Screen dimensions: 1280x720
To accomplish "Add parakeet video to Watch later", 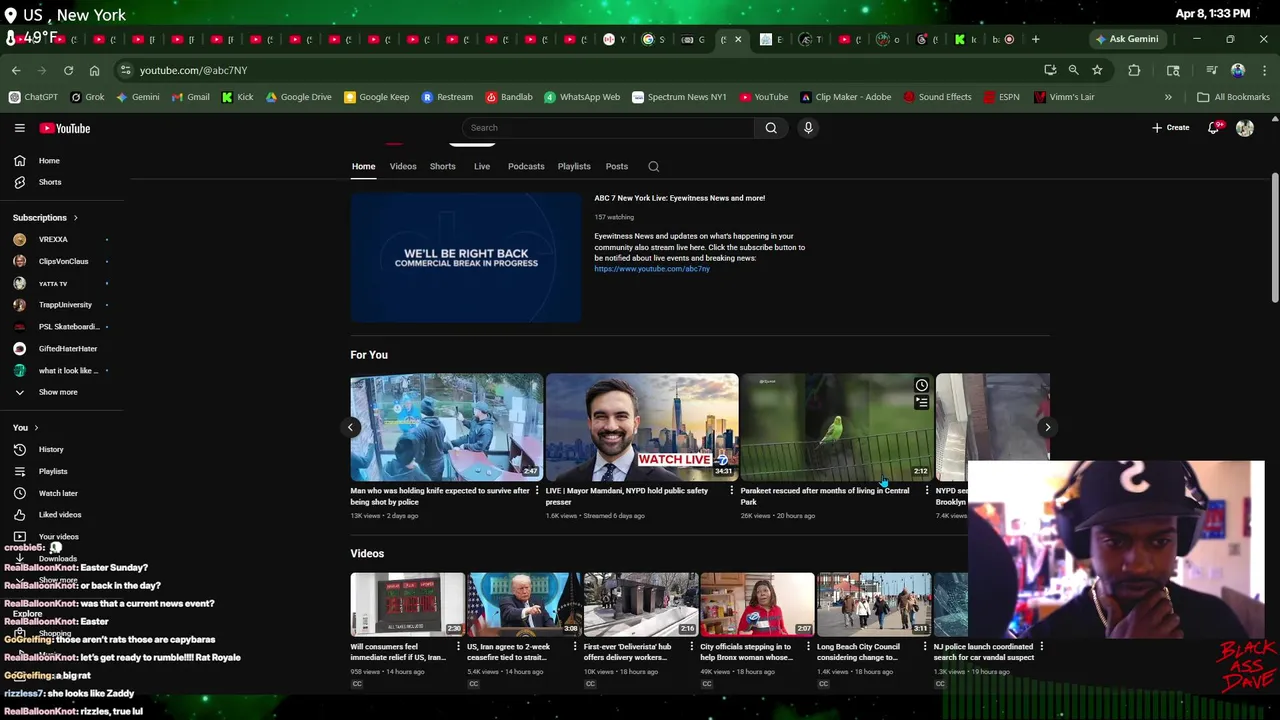I will pos(921,385).
